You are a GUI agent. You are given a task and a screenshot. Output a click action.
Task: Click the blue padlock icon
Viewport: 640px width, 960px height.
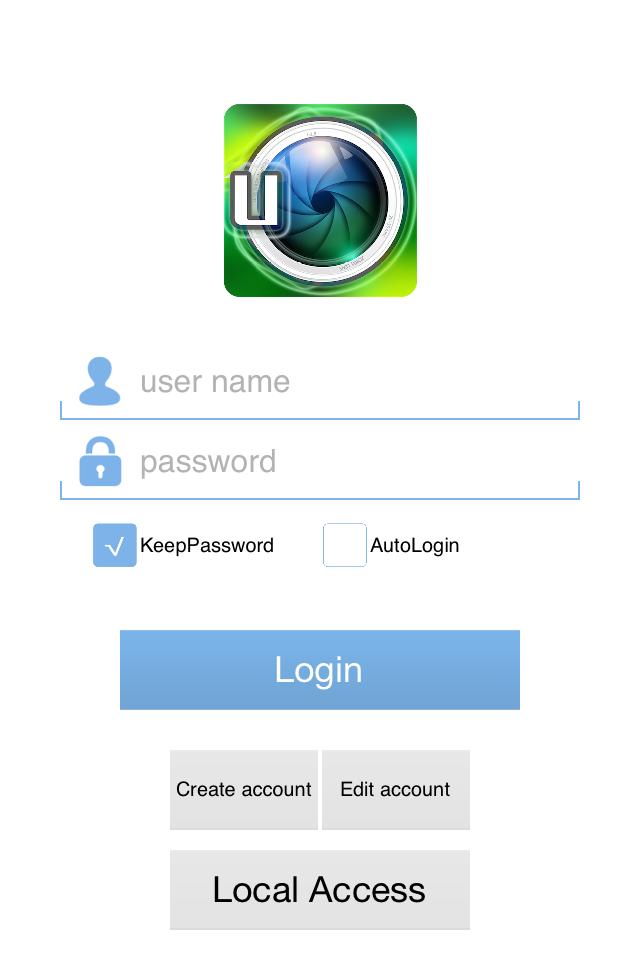tap(100, 461)
